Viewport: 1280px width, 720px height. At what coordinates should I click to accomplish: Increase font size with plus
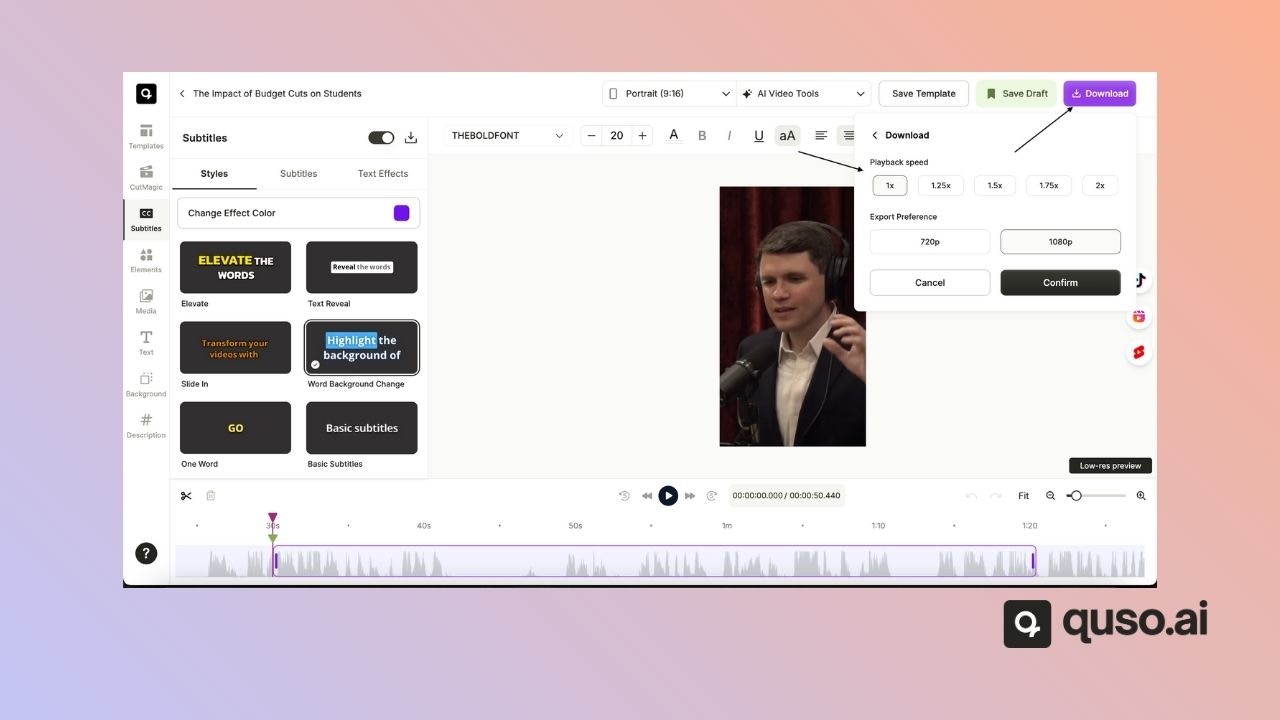642,136
